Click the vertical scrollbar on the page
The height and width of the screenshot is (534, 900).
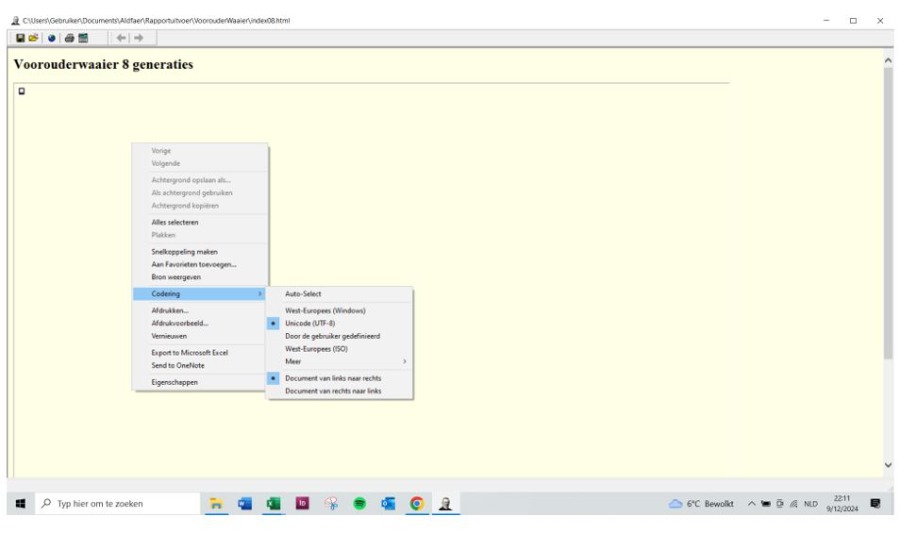(x=888, y=220)
